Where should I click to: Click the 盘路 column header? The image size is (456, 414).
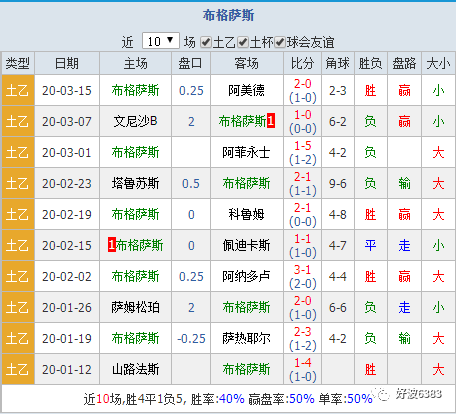[404, 63]
